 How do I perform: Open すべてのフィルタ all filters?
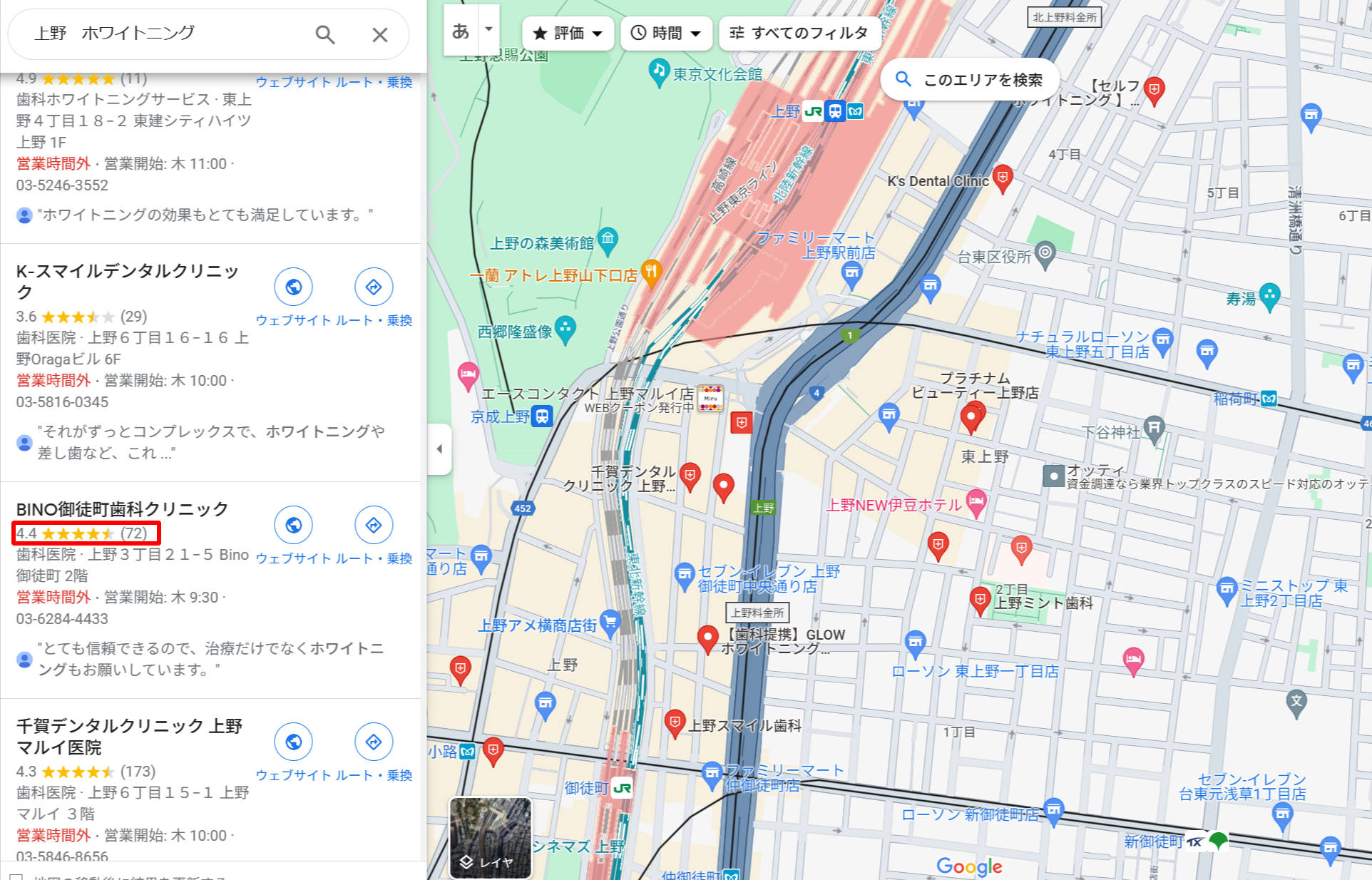tap(799, 33)
